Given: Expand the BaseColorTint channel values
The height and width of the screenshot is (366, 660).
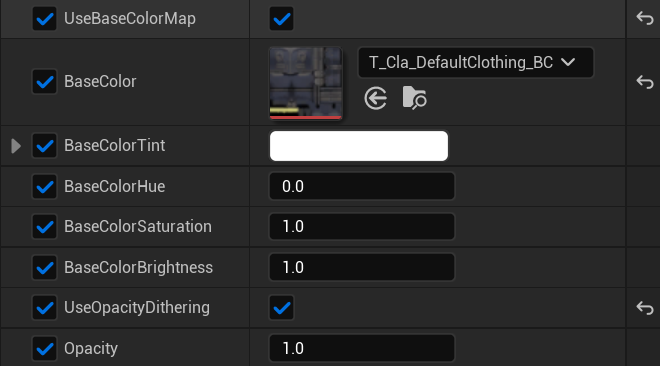Looking at the screenshot, I should click(x=16, y=146).
